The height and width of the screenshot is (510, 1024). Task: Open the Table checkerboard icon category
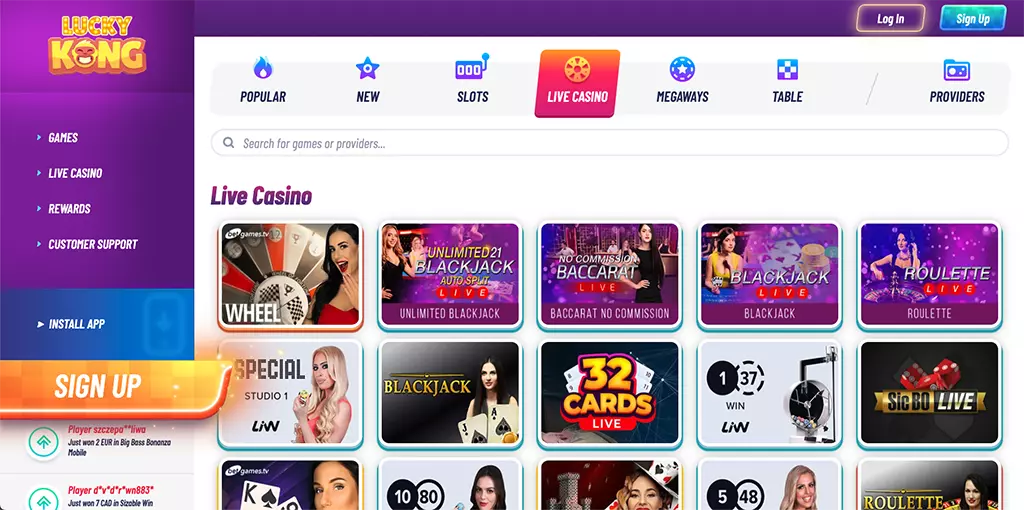tap(787, 69)
